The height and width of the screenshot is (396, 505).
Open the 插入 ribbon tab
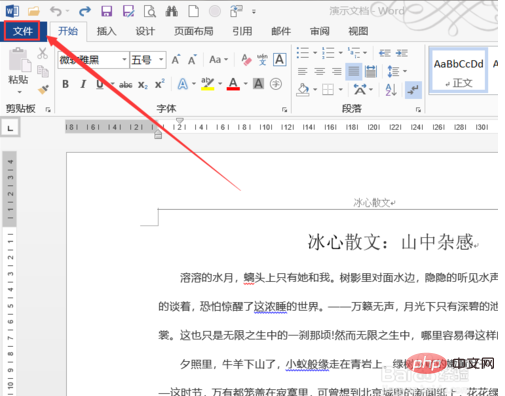click(x=106, y=31)
